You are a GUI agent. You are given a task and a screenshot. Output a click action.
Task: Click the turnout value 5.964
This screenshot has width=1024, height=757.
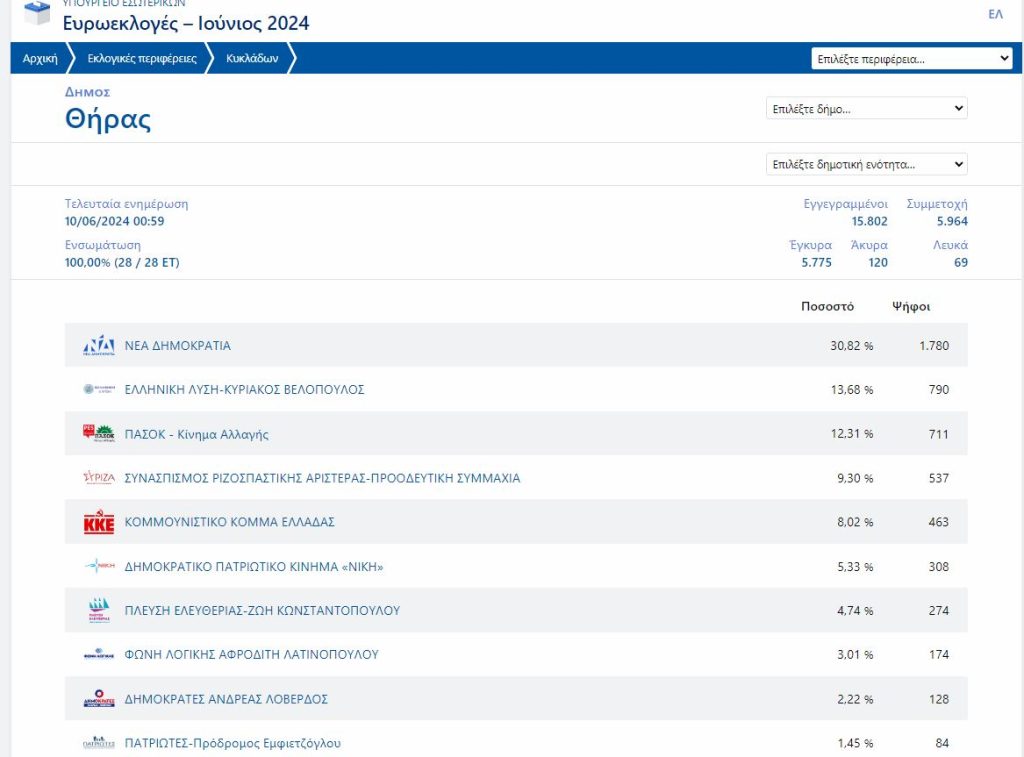tap(952, 221)
